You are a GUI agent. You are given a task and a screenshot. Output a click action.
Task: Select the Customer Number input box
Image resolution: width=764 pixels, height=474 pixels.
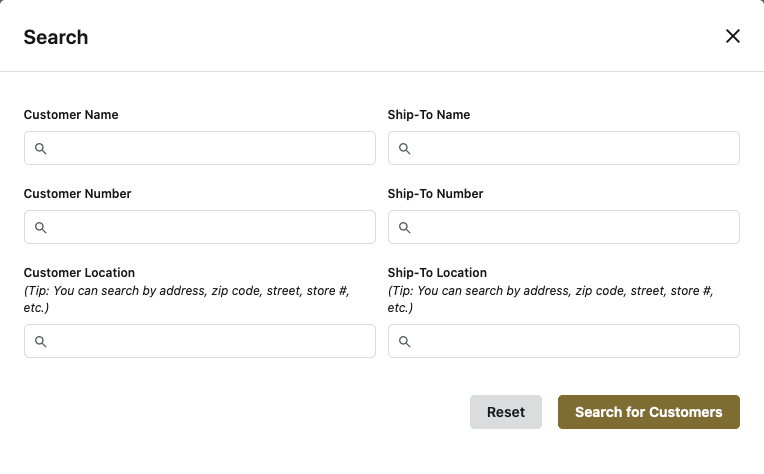click(x=210, y=228)
